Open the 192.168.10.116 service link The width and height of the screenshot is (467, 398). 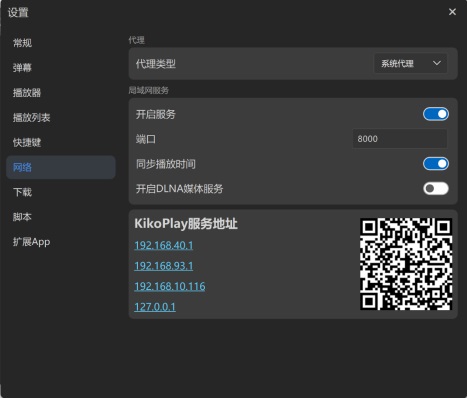coord(170,287)
